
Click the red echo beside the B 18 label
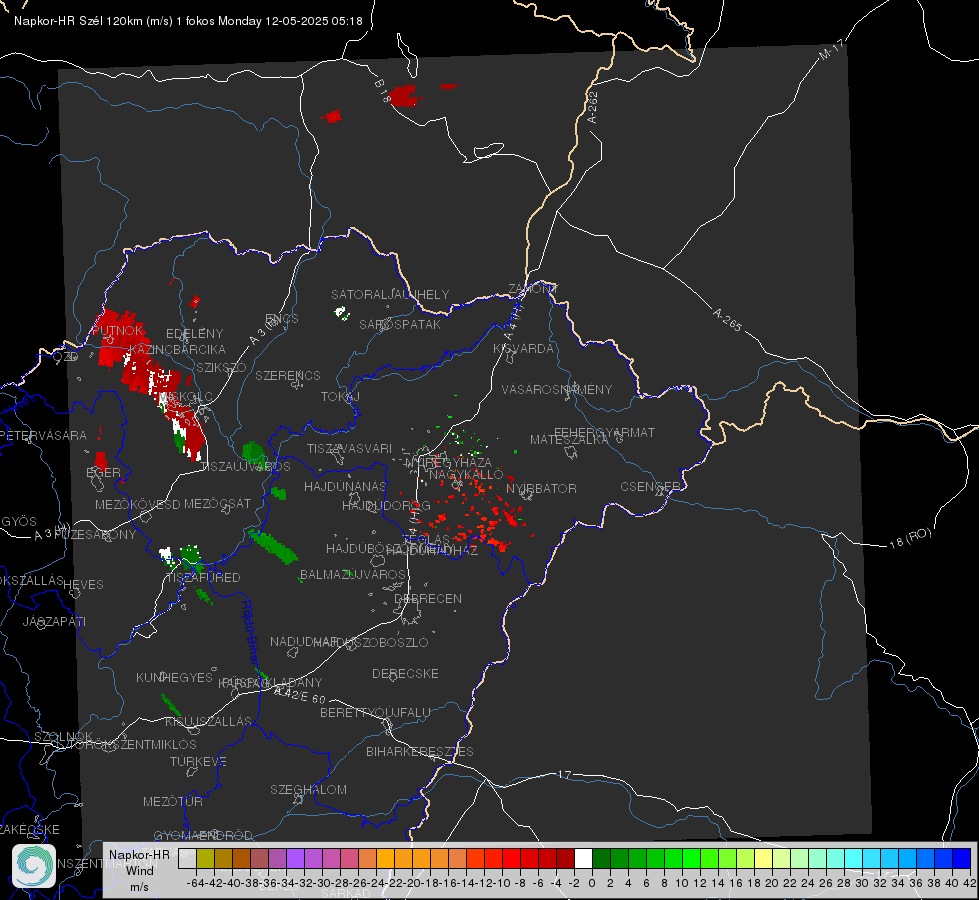pyautogui.click(x=403, y=96)
